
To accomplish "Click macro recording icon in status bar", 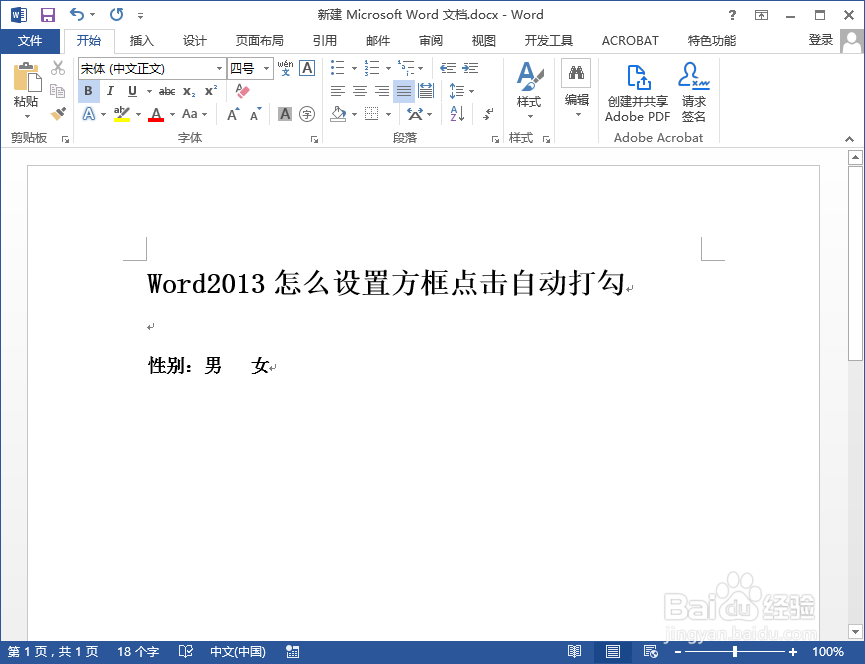I will tap(293, 652).
